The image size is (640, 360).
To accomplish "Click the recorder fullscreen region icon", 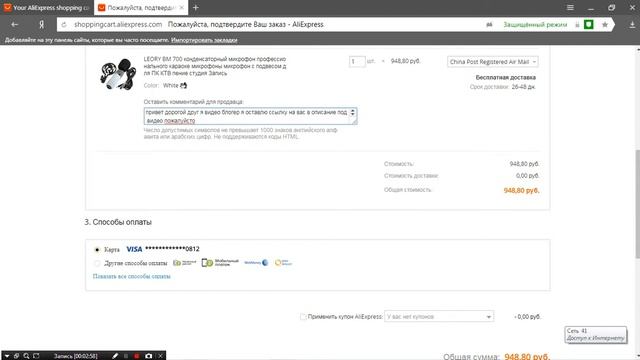I will [36, 356].
